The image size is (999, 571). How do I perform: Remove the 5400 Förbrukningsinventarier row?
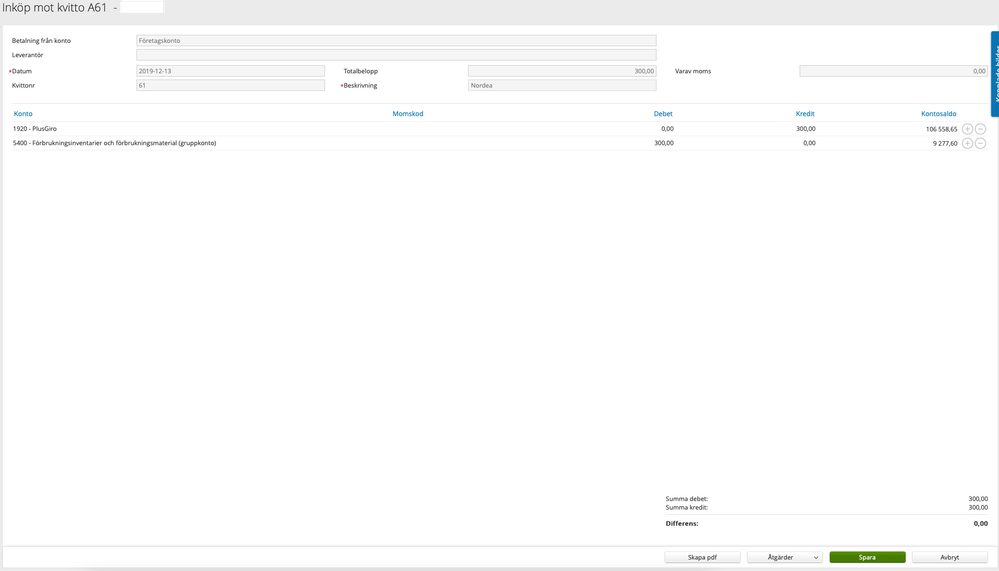click(x=980, y=143)
